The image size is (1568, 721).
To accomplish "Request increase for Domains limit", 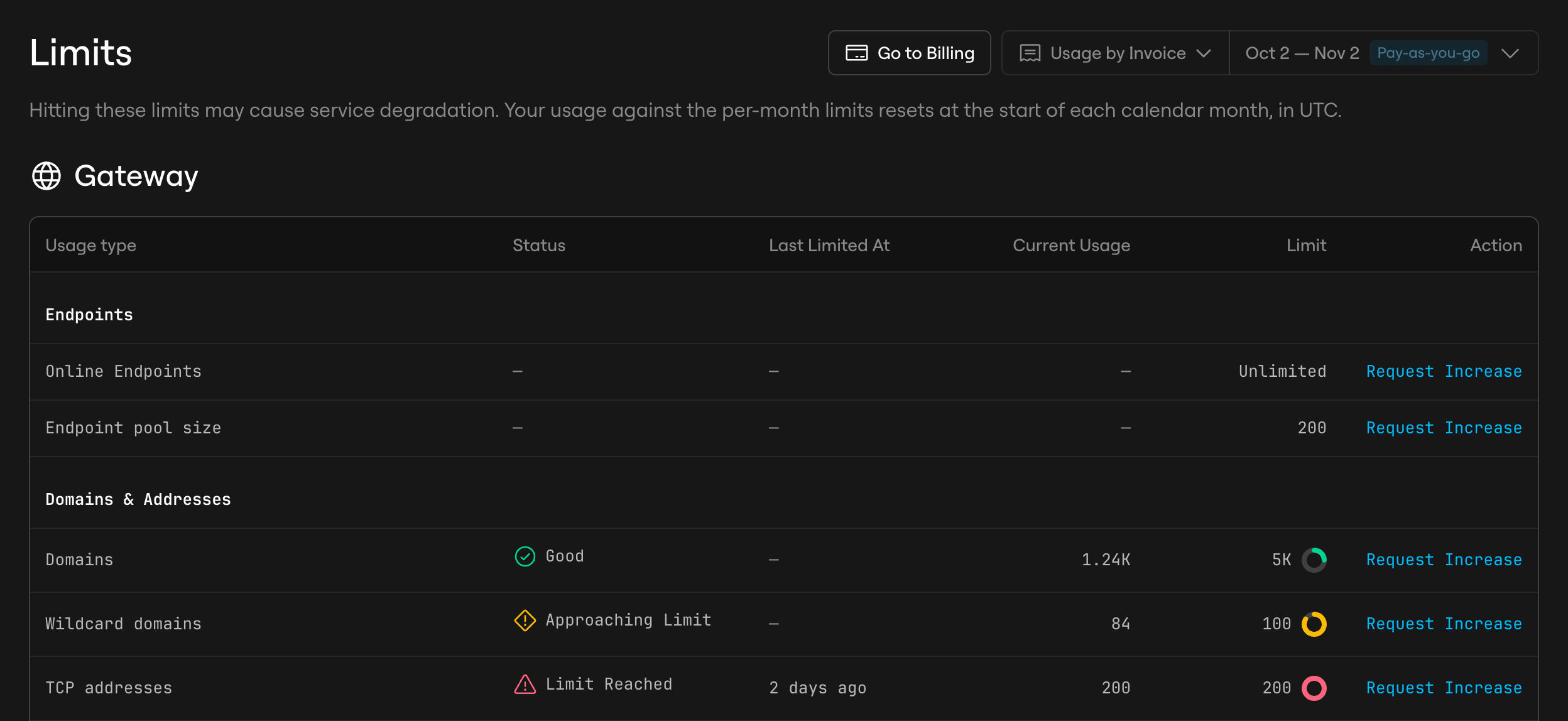I will (1444, 560).
